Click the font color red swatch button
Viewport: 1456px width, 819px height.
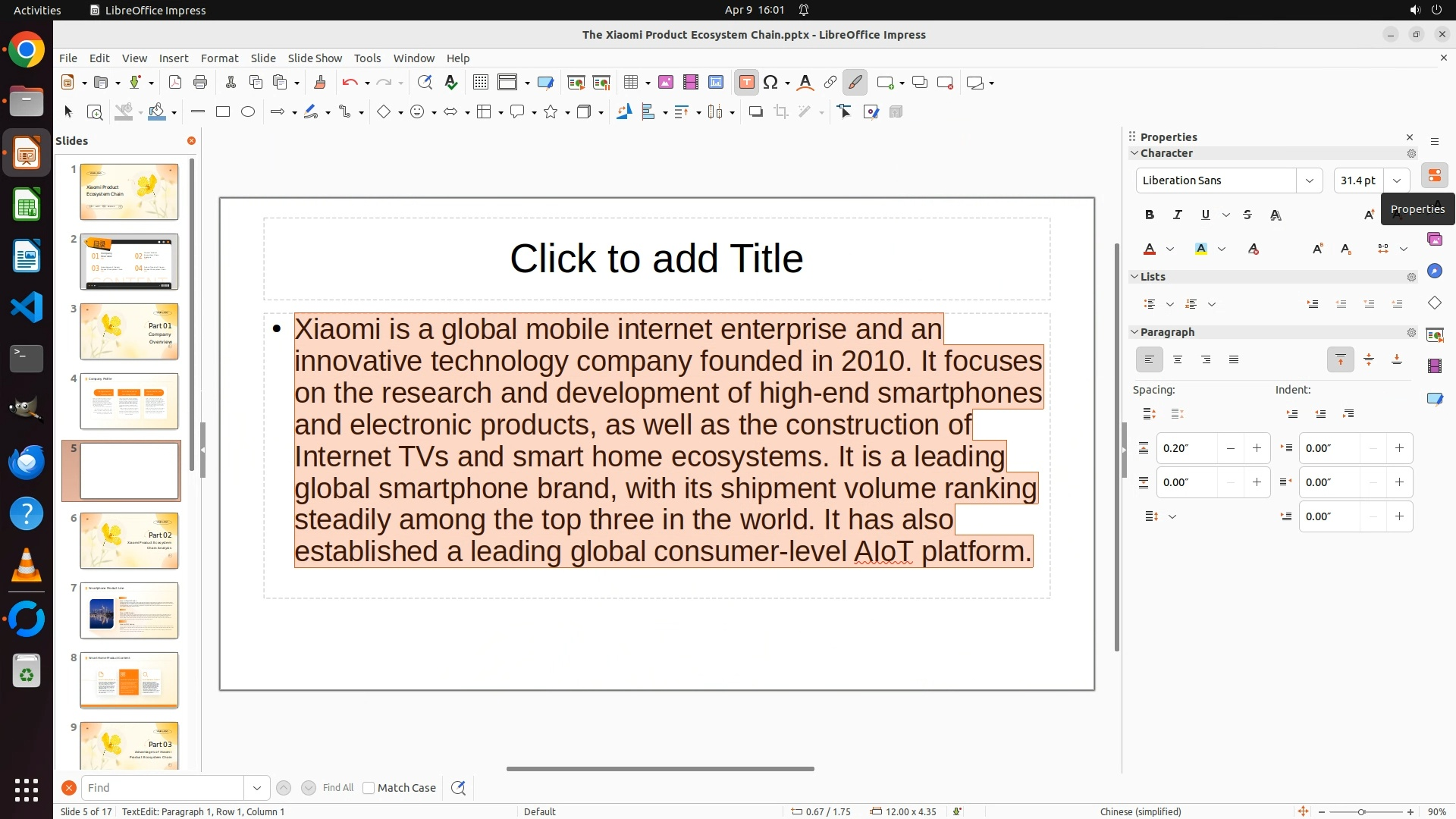point(1150,249)
